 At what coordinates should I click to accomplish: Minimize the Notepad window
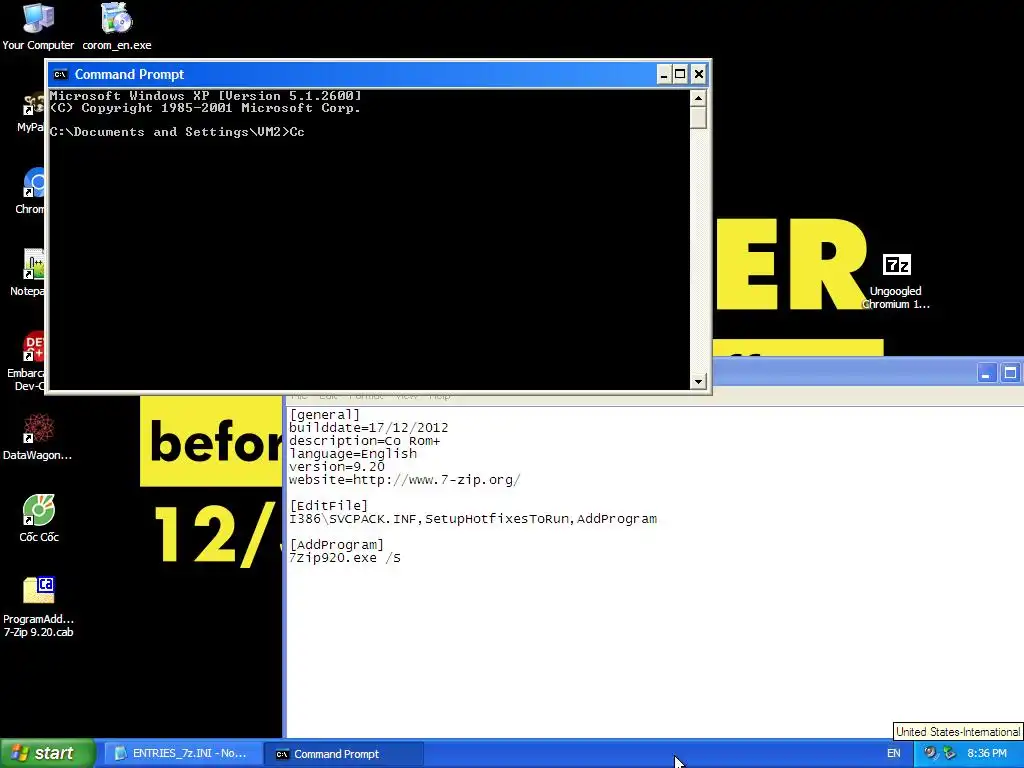point(986,374)
